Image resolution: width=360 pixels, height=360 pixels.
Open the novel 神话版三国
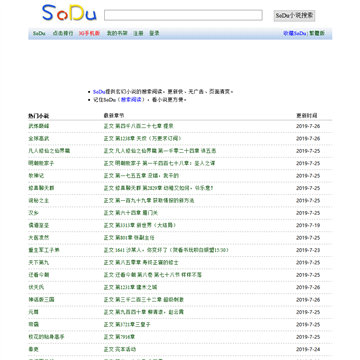click(41, 300)
